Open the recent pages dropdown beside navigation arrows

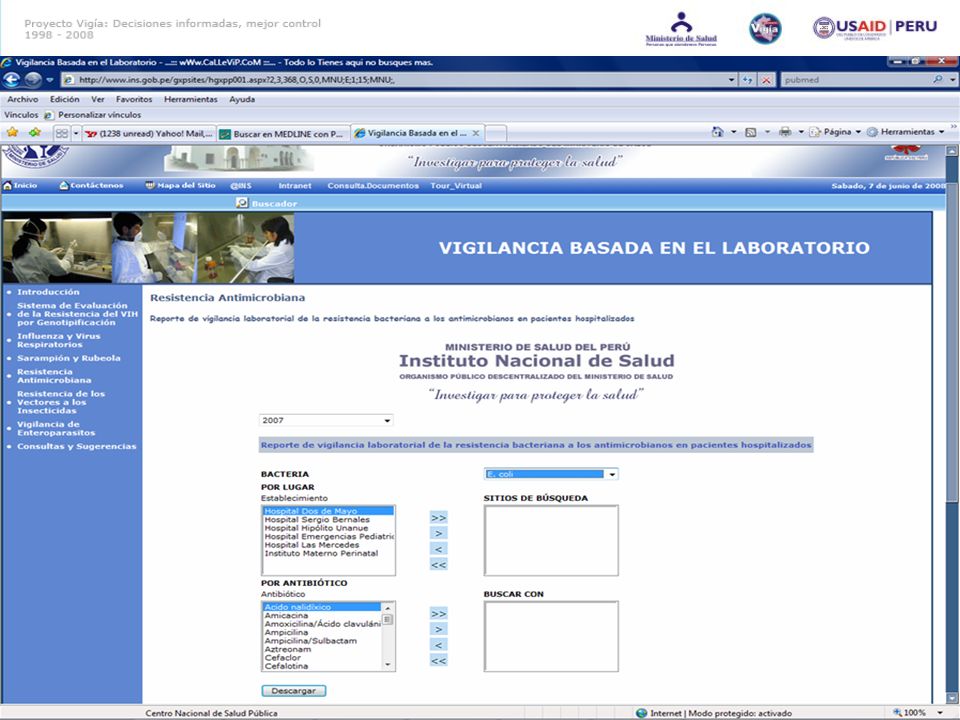(x=50, y=80)
